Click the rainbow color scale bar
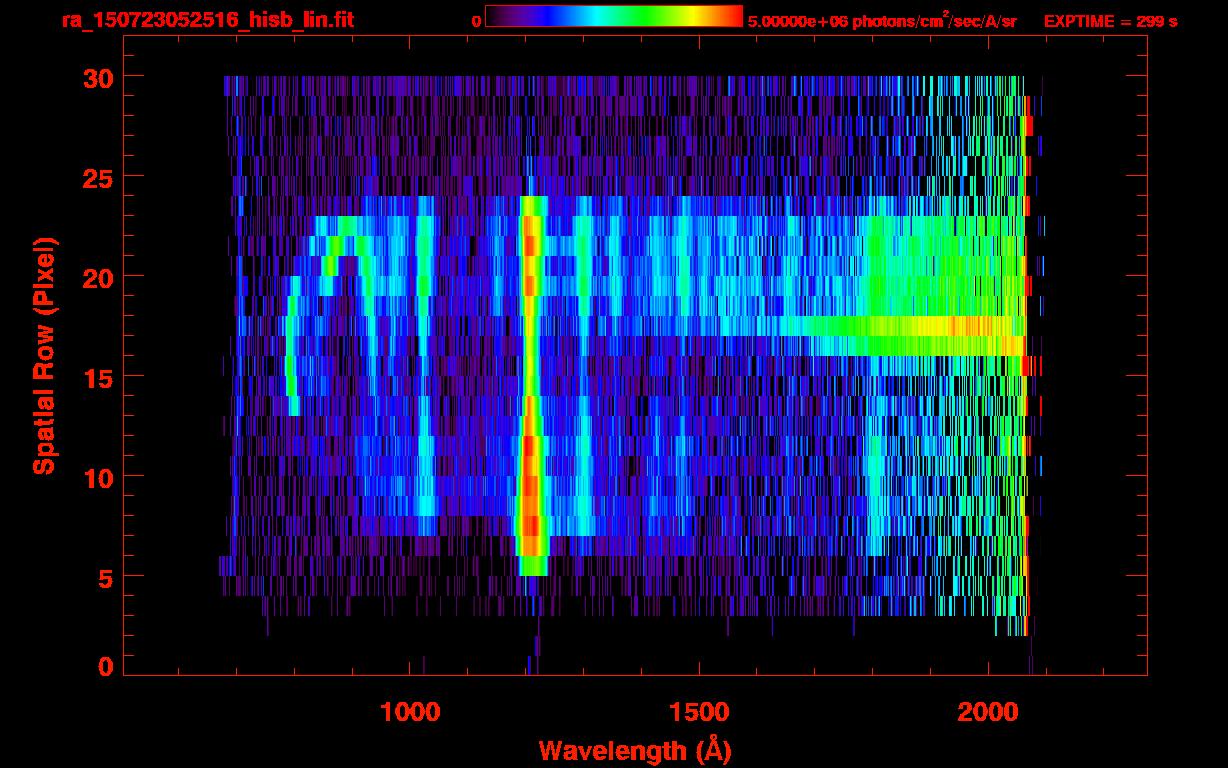Viewport: 1228px width, 768px height. coord(614,16)
